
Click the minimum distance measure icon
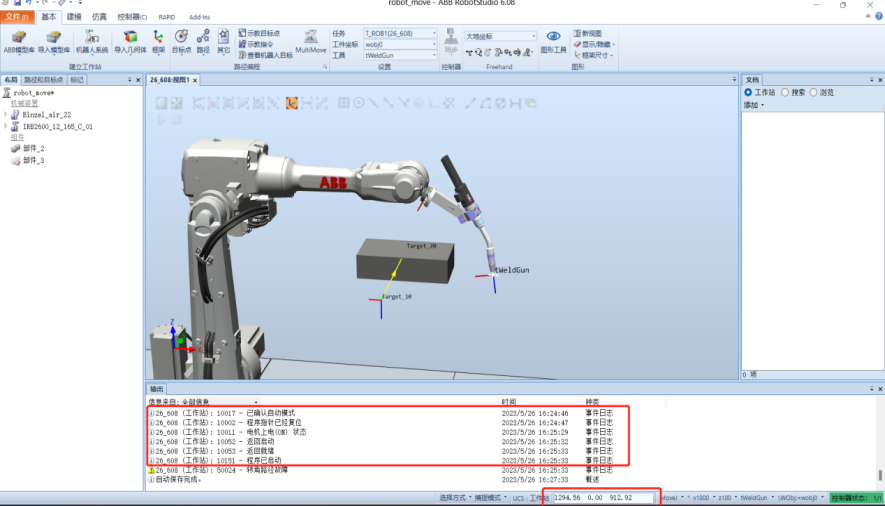tap(515, 103)
